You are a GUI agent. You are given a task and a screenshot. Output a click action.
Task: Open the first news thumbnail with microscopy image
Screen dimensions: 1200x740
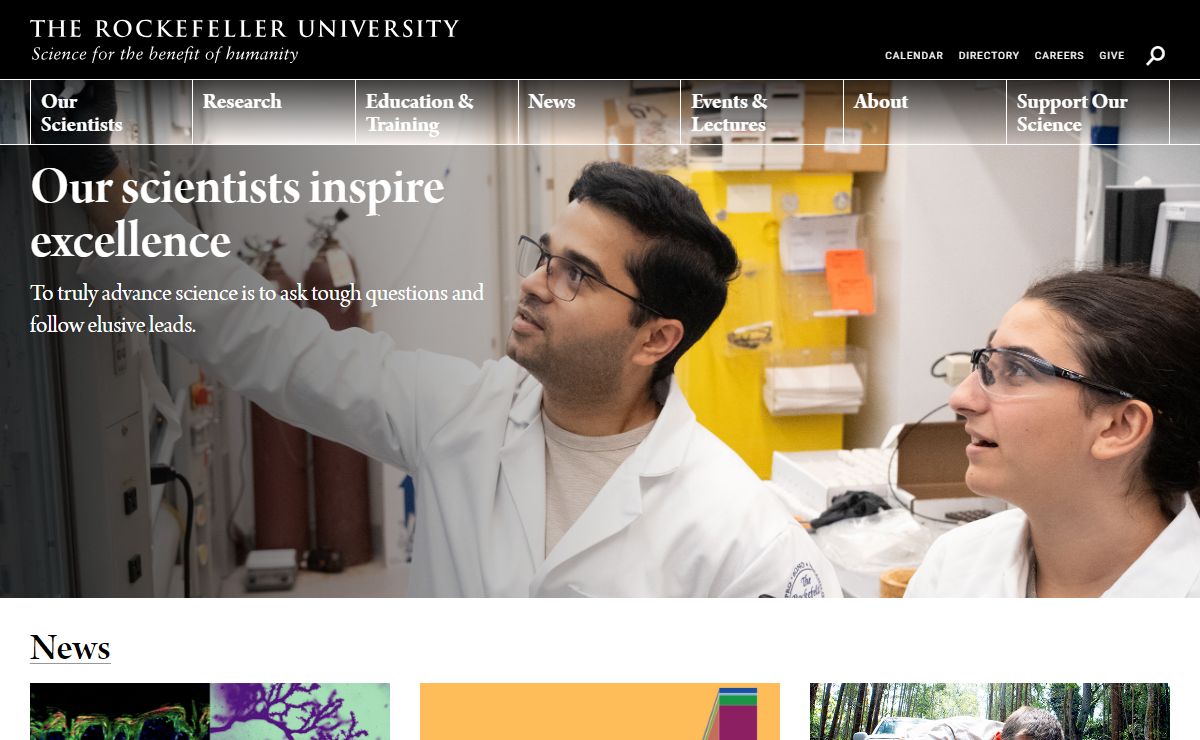click(x=210, y=711)
